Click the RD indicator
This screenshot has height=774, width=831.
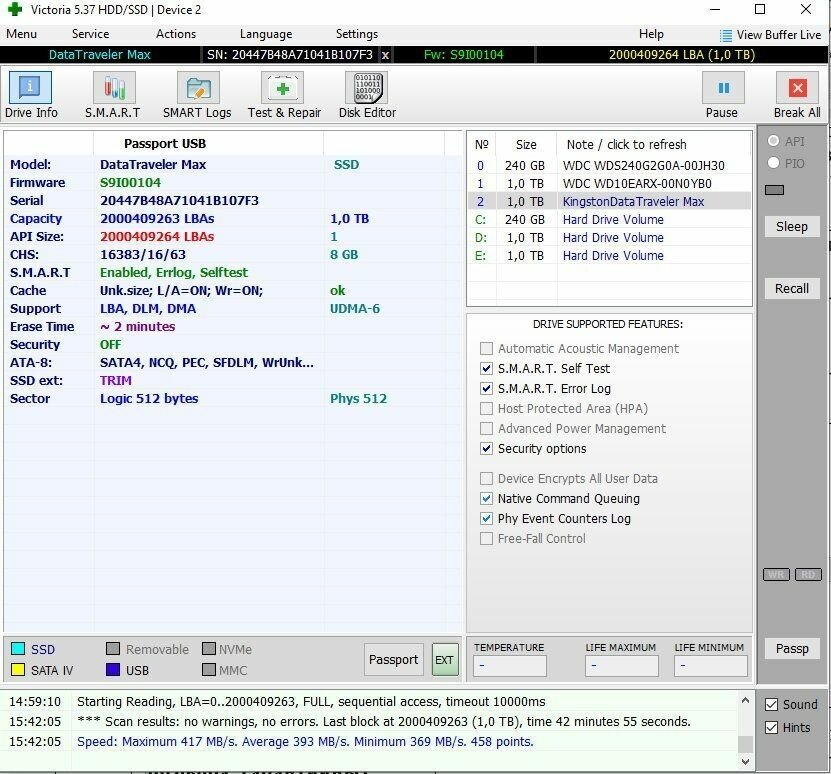pyautogui.click(x=808, y=575)
